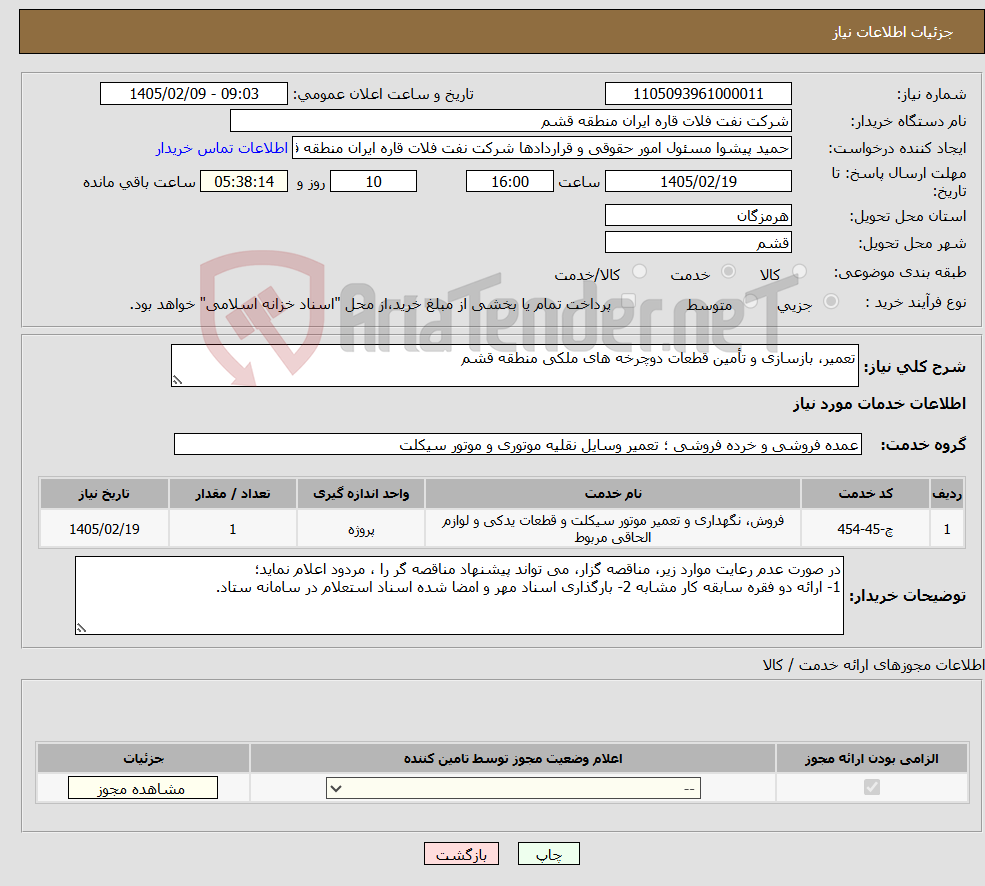Grab the resize handle of توضیحات خریدار box
985x886 pixels.
pos(82,628)
